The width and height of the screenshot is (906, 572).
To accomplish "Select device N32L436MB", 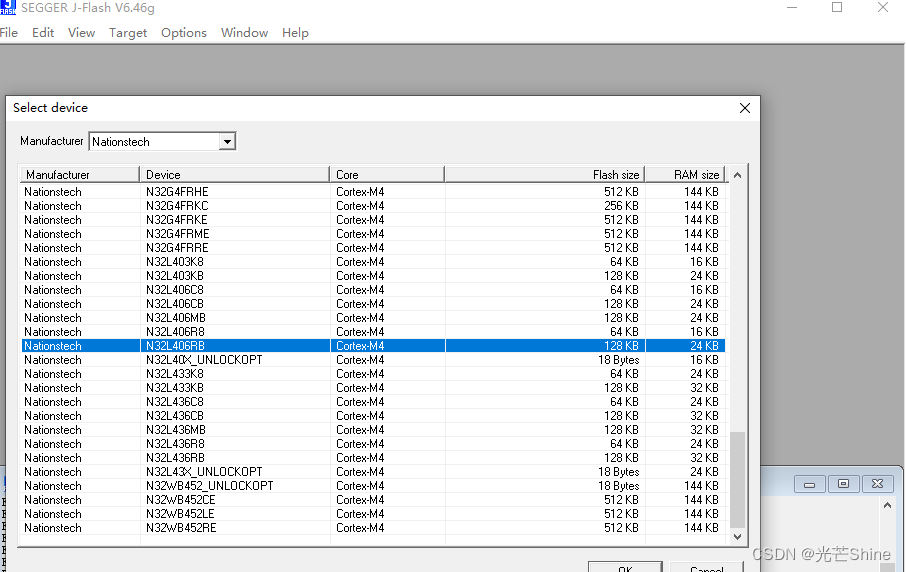I will pos(373,430).
